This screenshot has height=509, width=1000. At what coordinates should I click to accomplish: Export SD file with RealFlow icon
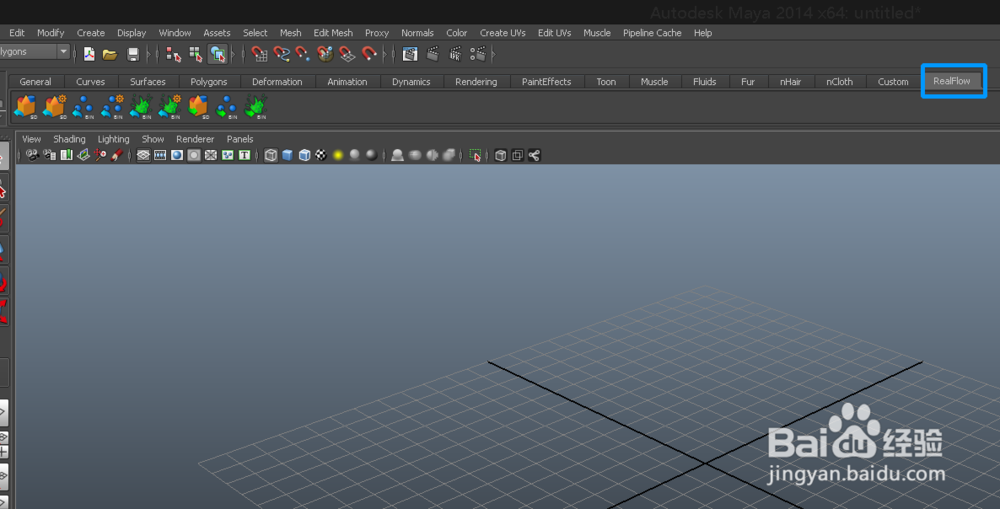click(198, 107)
